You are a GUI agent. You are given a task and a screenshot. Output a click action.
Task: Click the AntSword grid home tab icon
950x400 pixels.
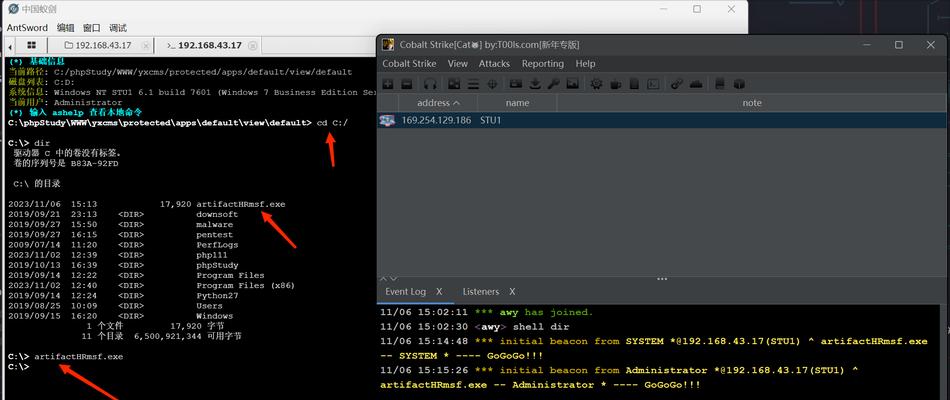32,45
